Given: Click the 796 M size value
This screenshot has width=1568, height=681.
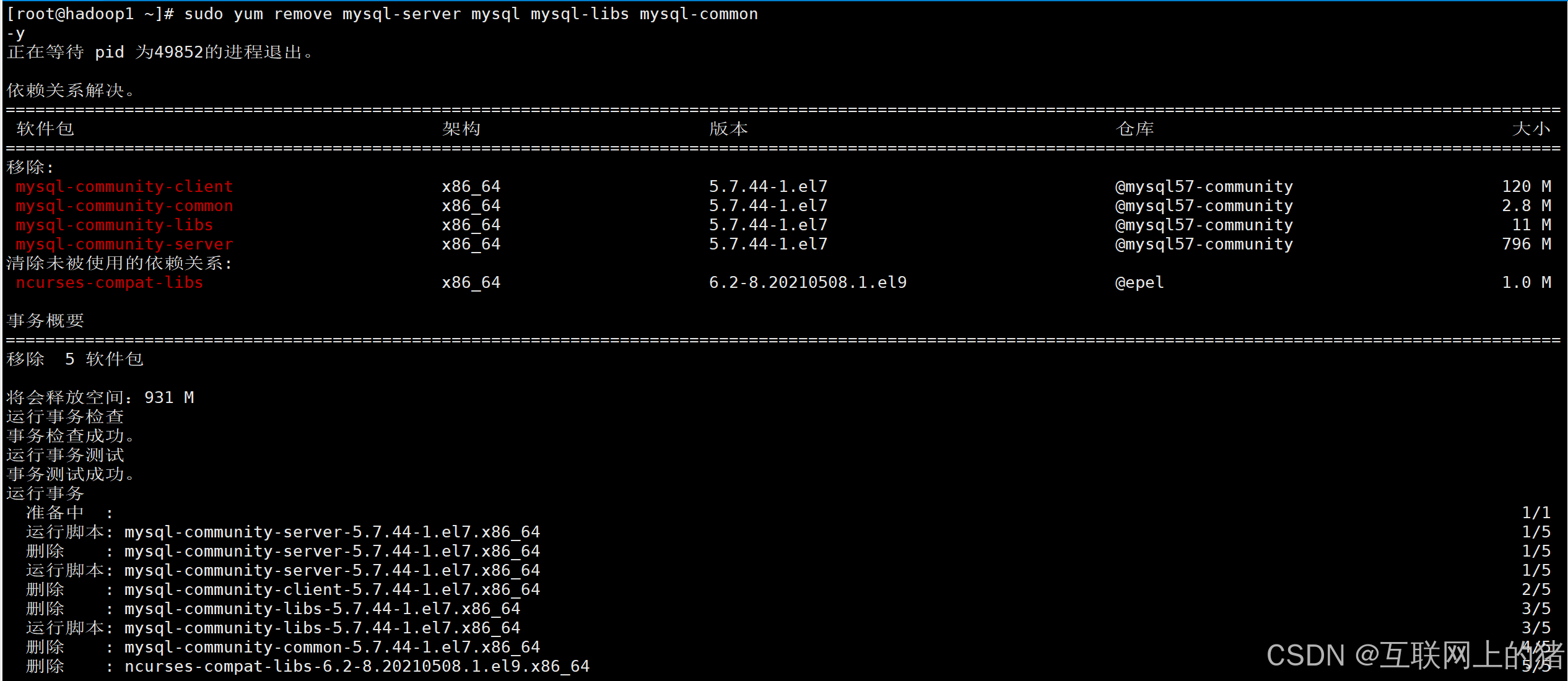Looking at the screenshot, I should 1526,244.
